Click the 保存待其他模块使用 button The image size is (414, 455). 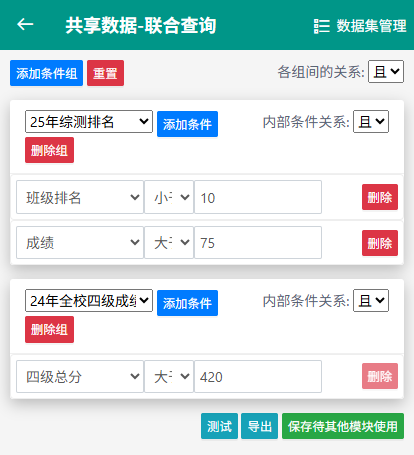pyautogui.click(x=343, y=426)
